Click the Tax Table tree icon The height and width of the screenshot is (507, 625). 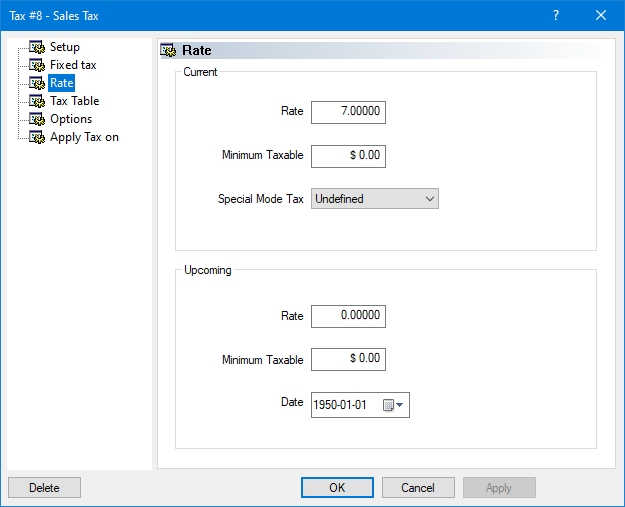coord(37,101)
